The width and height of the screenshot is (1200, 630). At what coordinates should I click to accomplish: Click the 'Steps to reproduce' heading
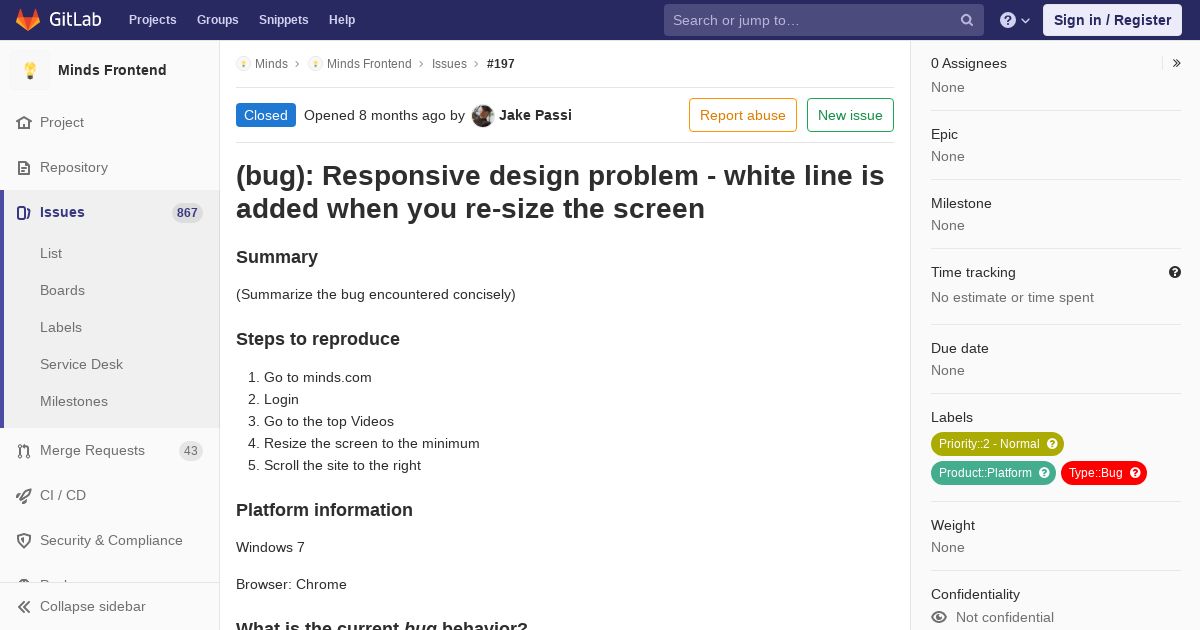318,339
